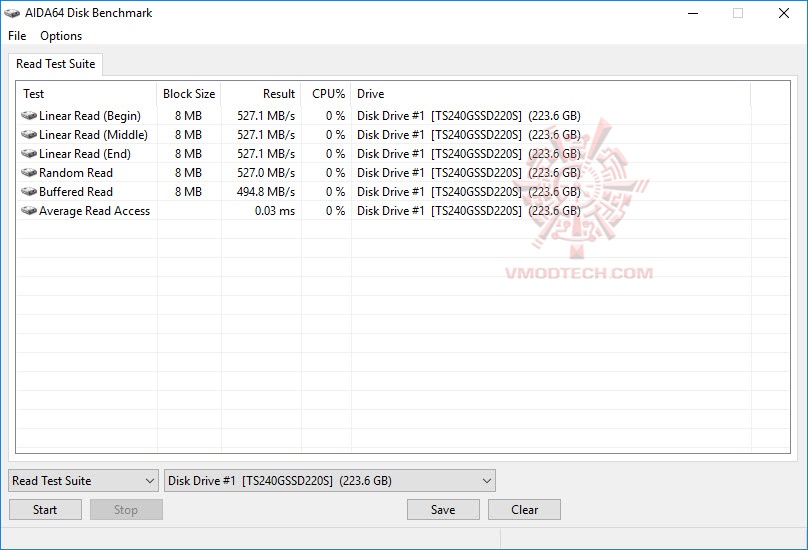The image size is (808, 550).
Task: Click the Disk Drive #1 entry in Random Read row
Action: pyautogui.click(x=468, y=173)
